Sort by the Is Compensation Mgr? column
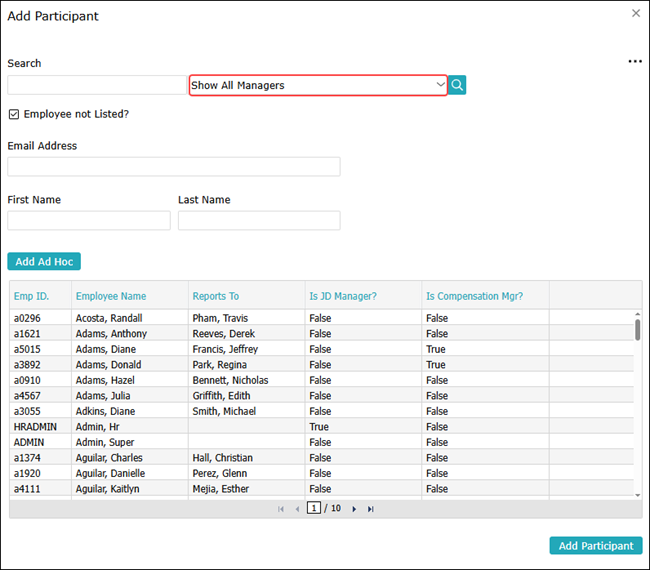Viewport: 650px width, 570px height. [474, 296]
